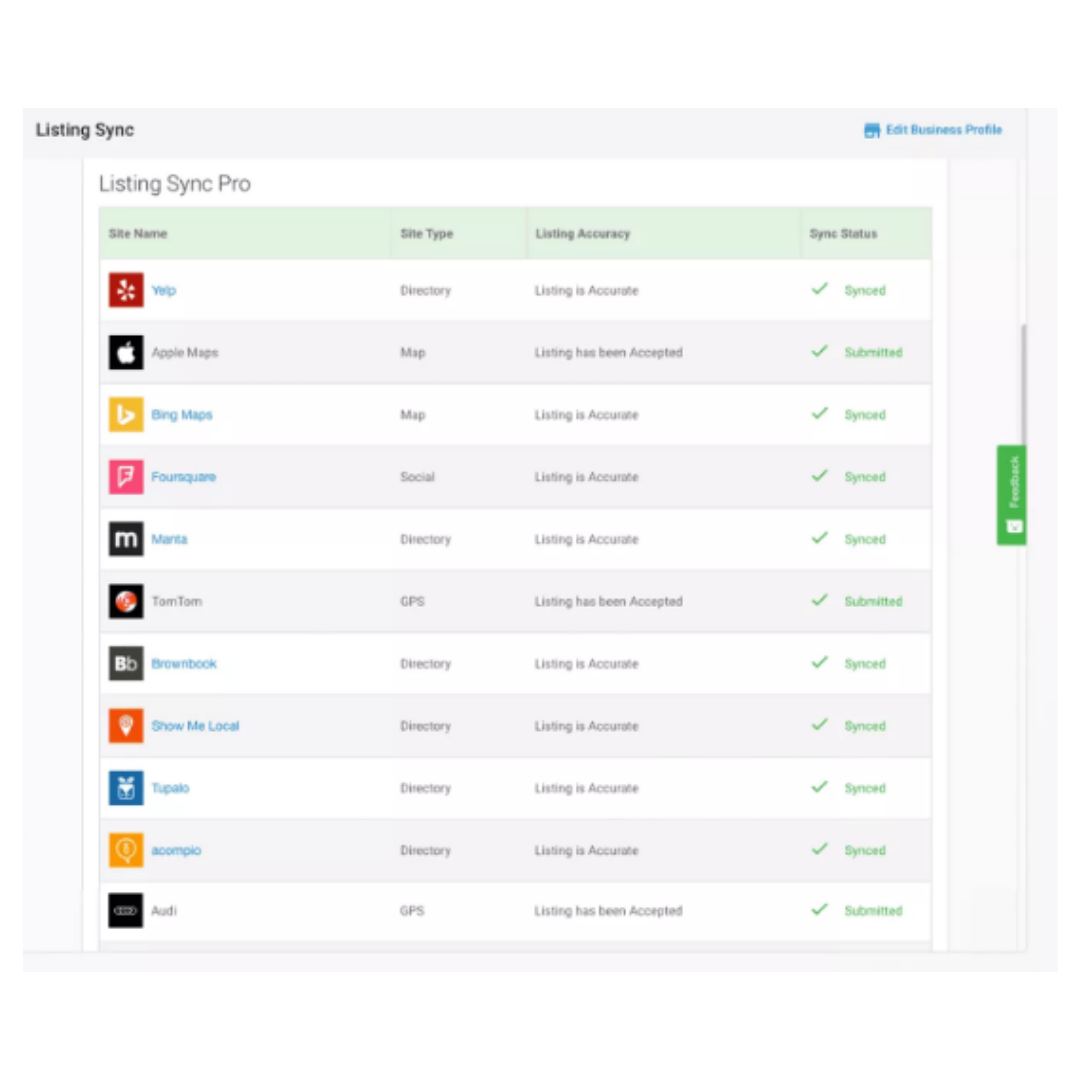Click Map site type in Apple Maps row
Screen dimensions: 1080x1080
click(413, 353)
